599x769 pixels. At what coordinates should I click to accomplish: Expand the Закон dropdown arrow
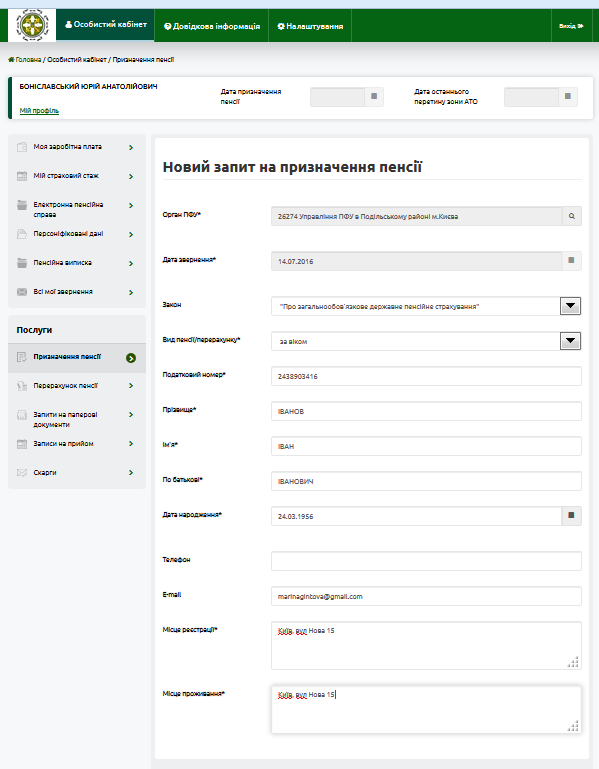[x=570, y=306]
